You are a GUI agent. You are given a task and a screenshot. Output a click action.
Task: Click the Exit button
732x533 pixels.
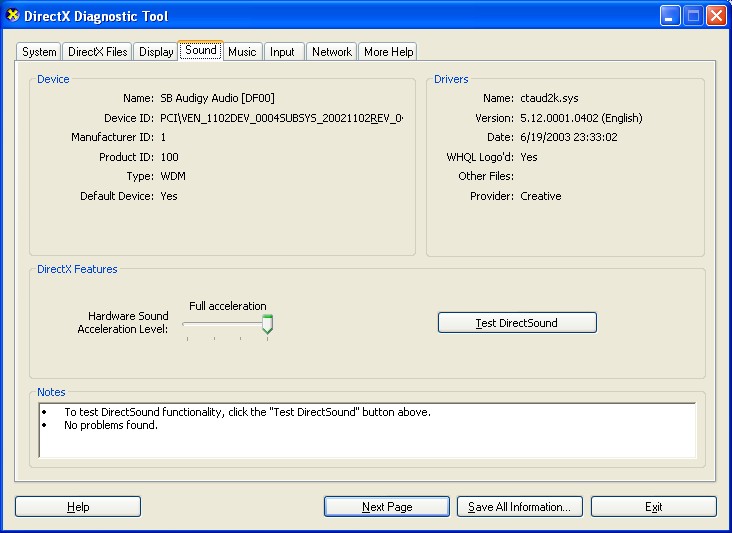pyautogui.click(x=654, y=507)
